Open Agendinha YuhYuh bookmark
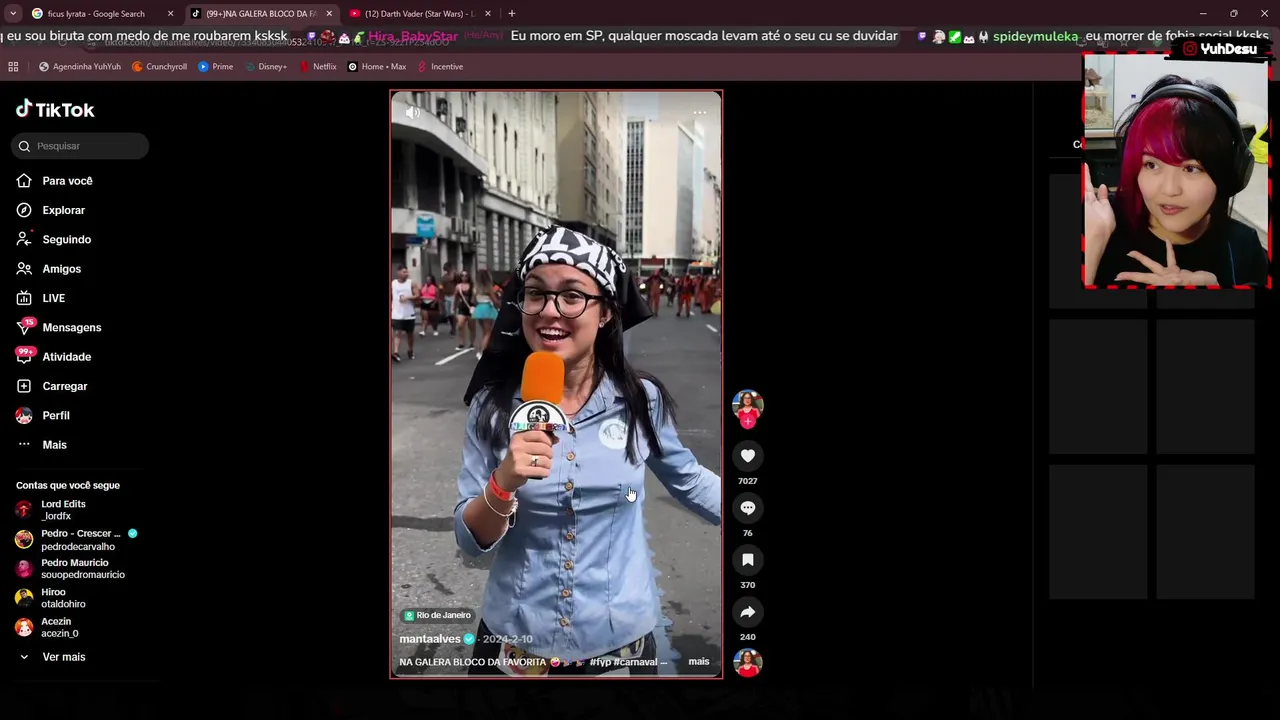The image size is (1280, 720). point(80,67)
